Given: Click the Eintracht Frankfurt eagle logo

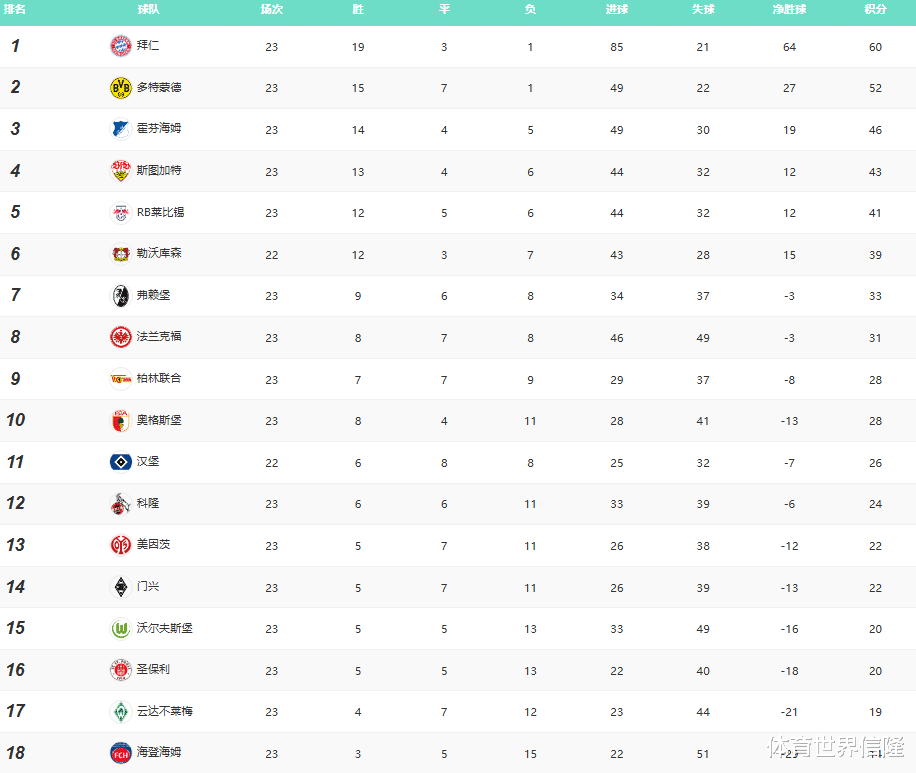Looking at the screenshot, I should [120, 337].
